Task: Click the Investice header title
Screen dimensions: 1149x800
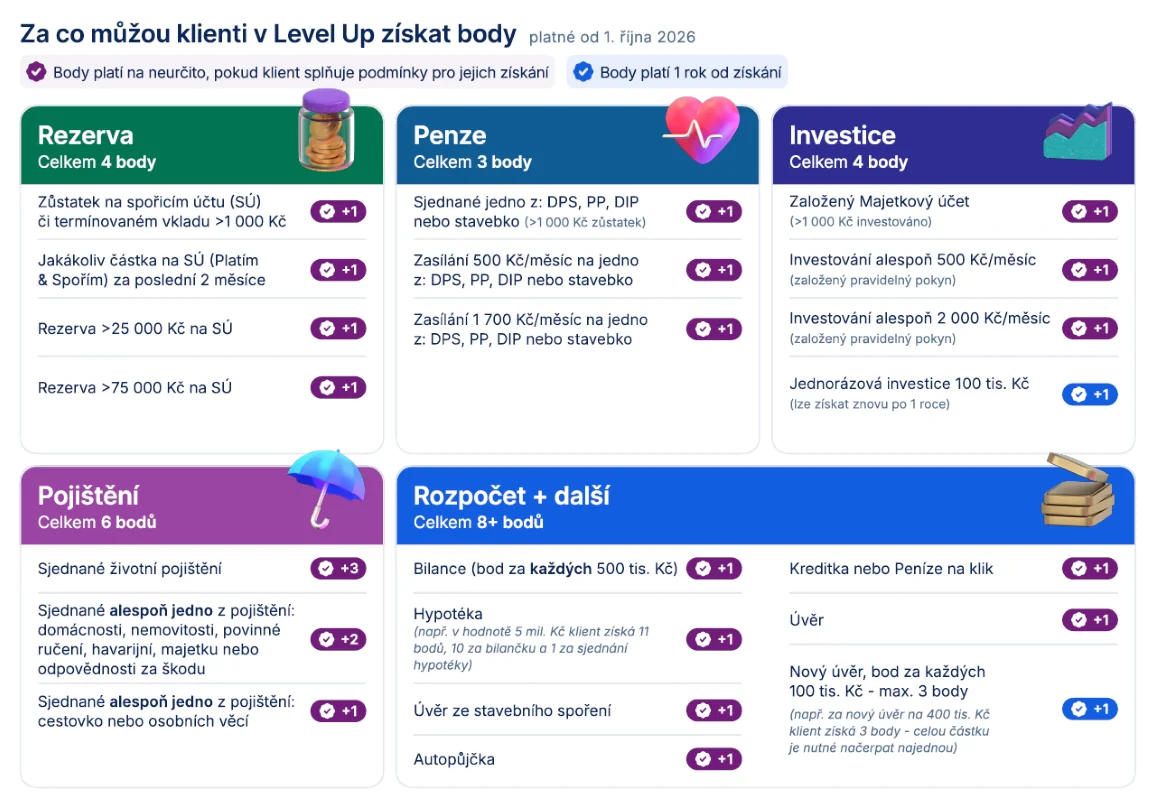Action: point(842,135)
